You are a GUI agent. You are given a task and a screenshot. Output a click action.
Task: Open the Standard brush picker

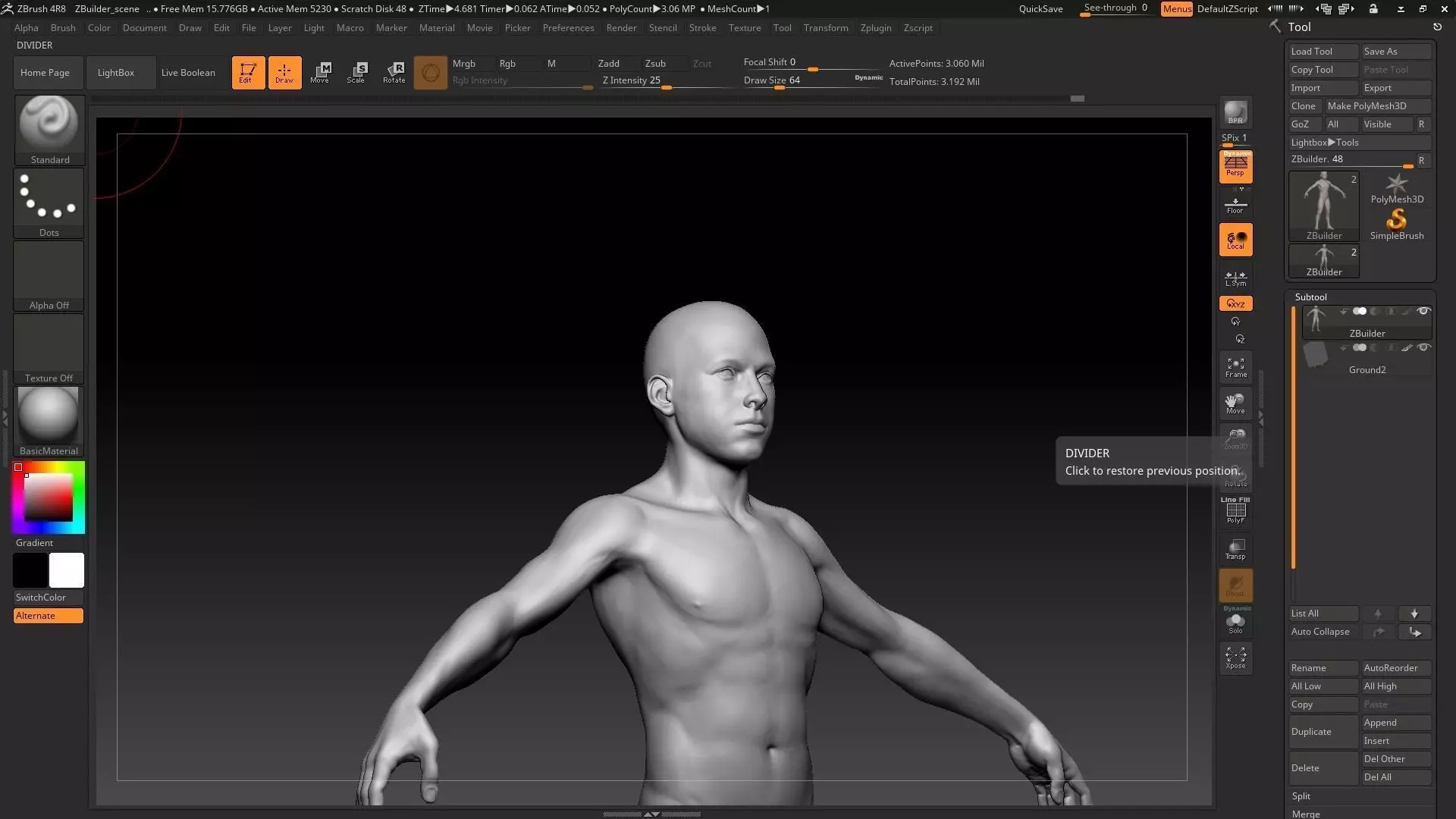click(49, 129)
